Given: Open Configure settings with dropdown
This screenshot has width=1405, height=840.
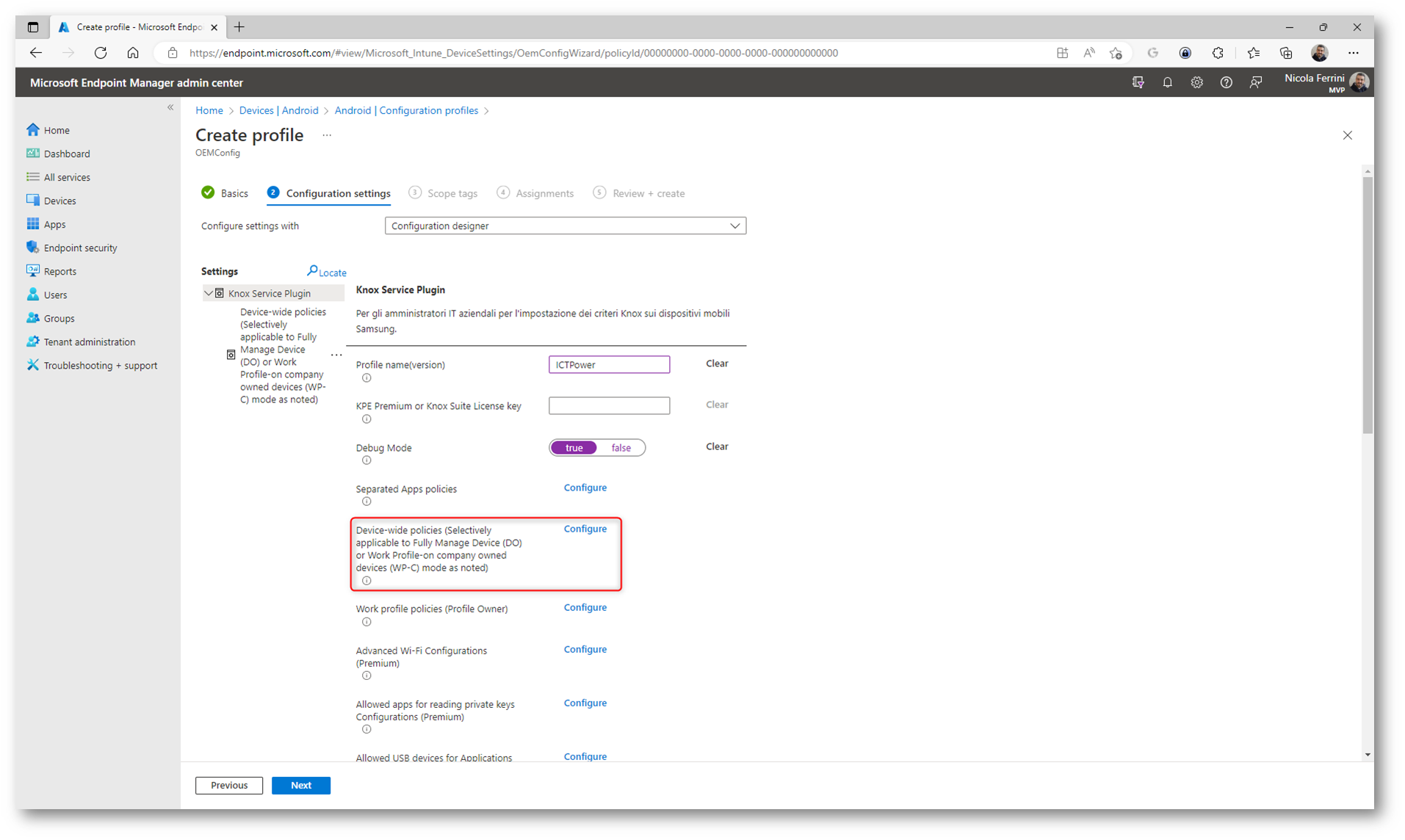Looking at the screenshot, I should pos(565,226).
